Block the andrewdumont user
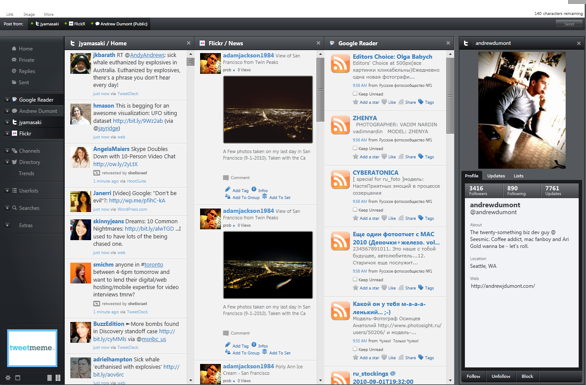 coord(527,376)
